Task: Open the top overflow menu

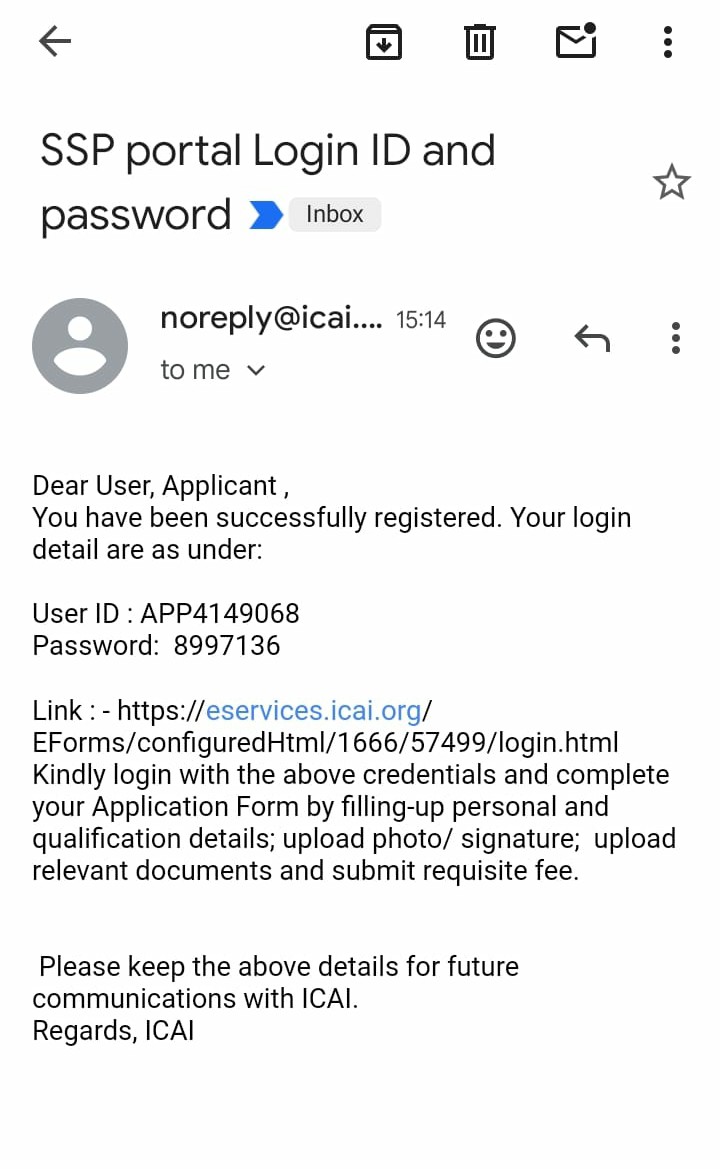Action: coord(668,42)
